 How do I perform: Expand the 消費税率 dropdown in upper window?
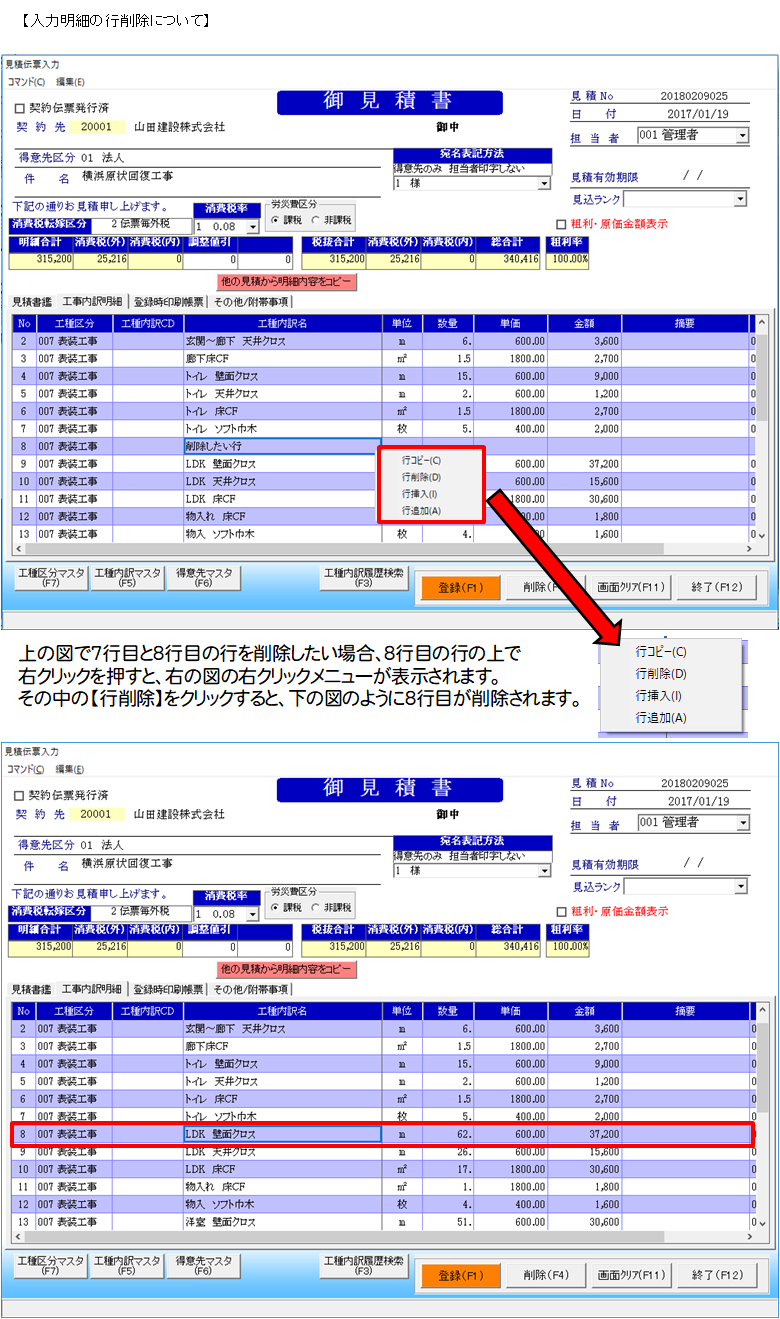coord(252,227)
